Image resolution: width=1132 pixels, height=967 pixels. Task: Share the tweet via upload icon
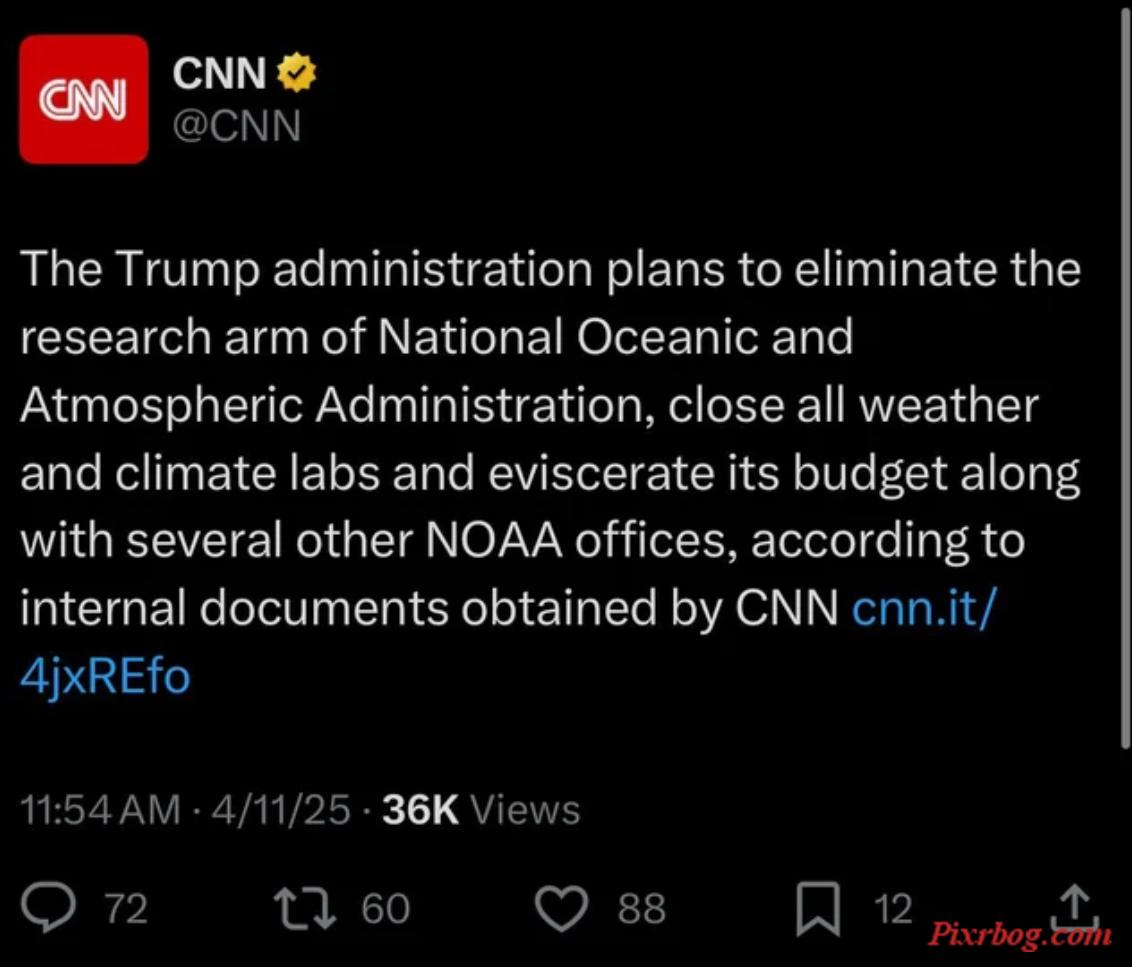1076,907
